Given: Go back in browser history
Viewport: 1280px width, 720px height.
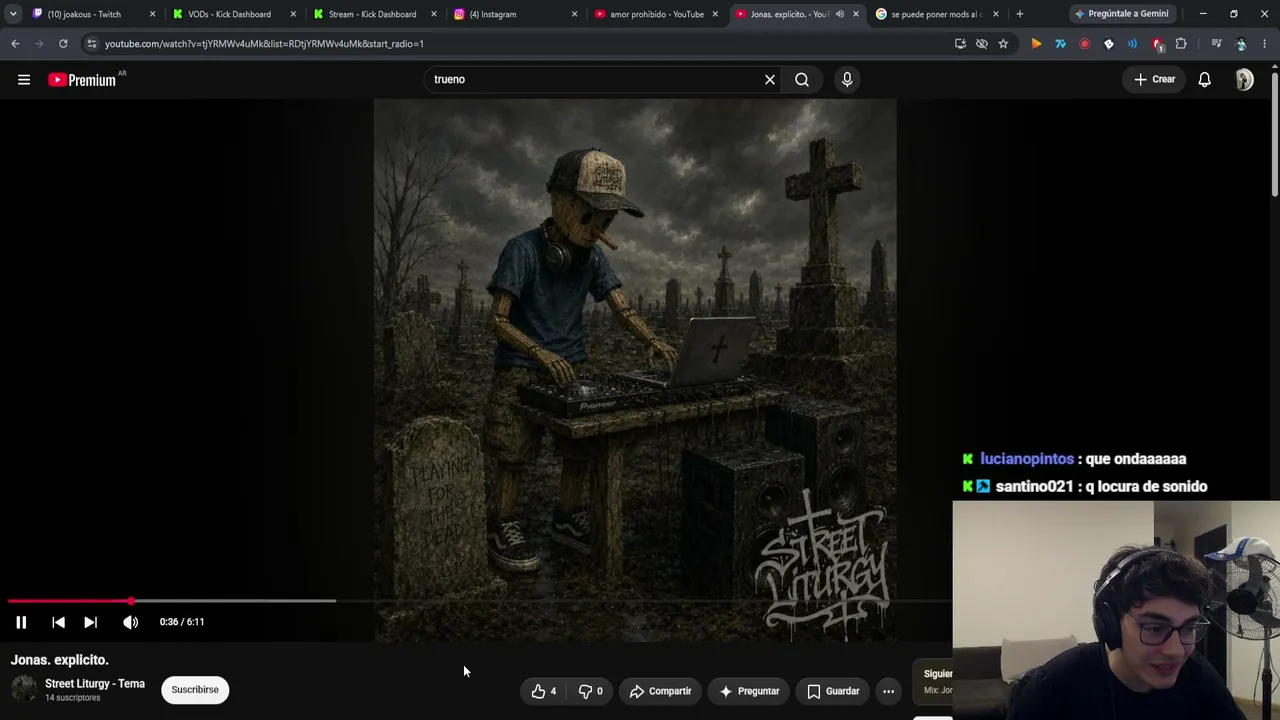Looking at the screenshot, I should pos(15,44).
